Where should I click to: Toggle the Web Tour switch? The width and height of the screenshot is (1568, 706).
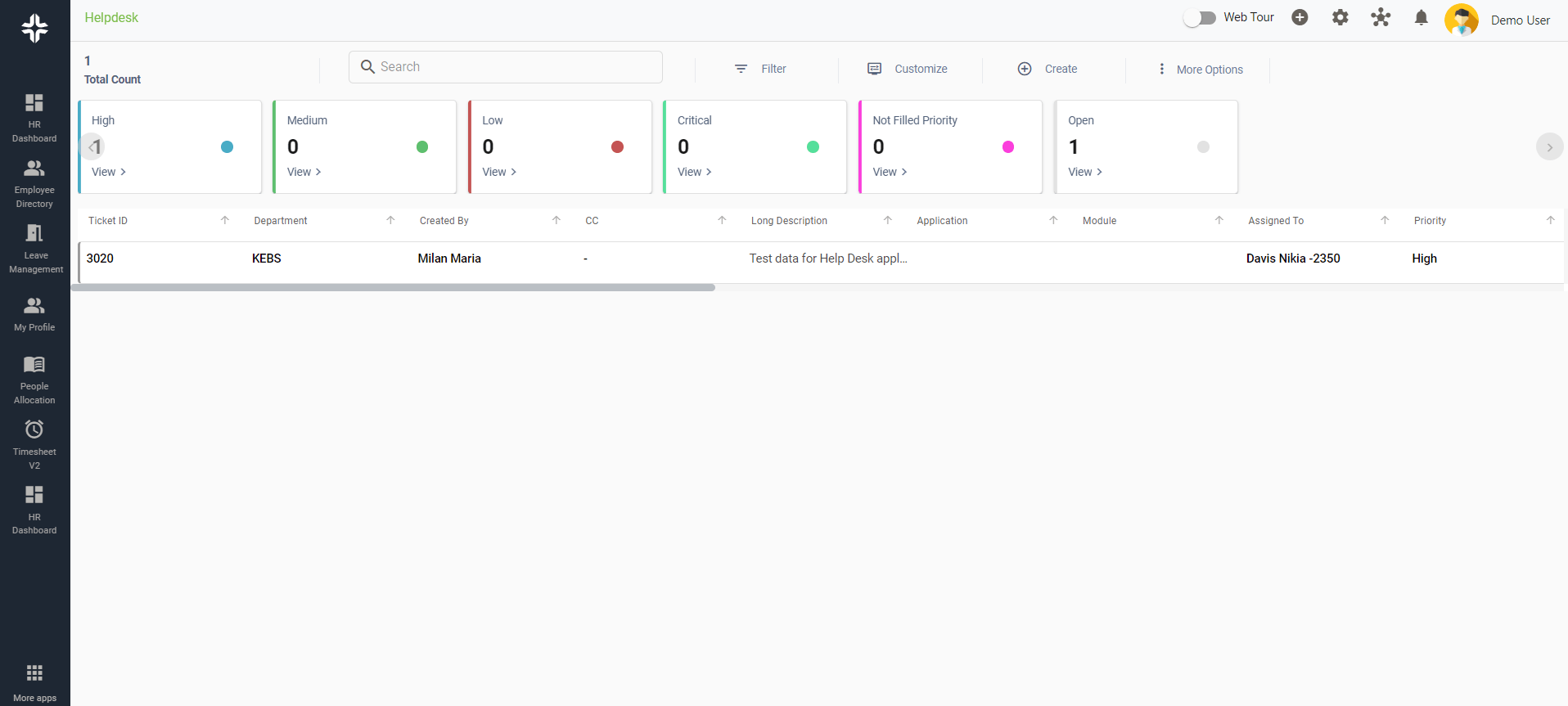click(x=1200, y=18)
